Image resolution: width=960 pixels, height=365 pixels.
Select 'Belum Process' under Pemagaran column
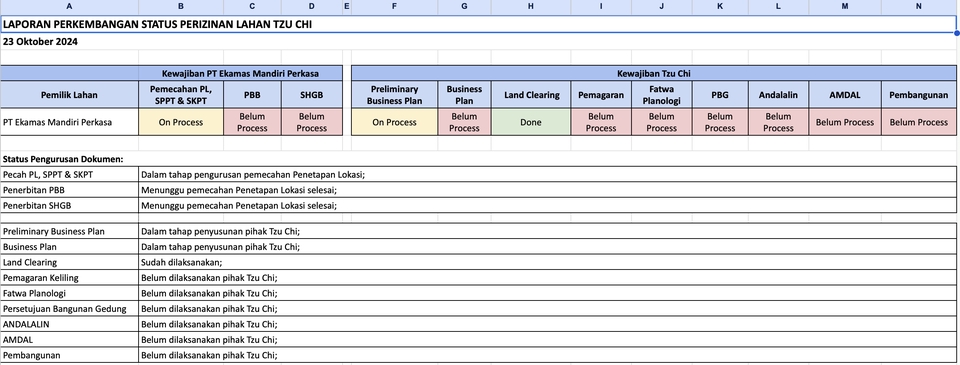tap(601, 122)
